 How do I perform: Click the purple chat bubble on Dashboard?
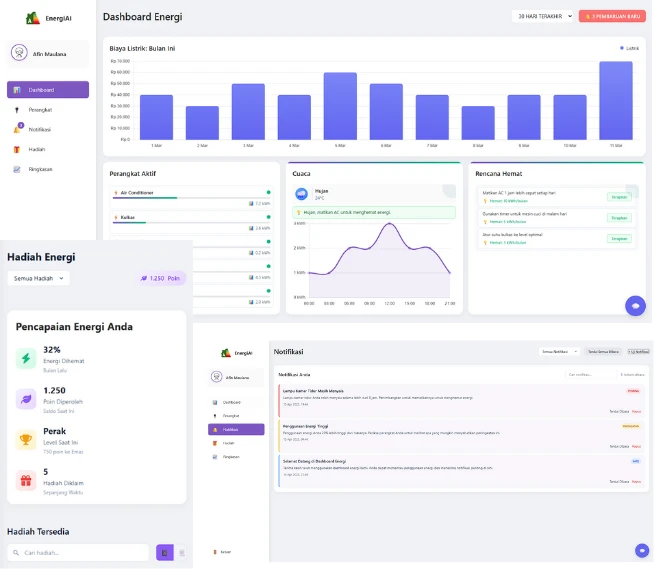(x=633, y=305)
